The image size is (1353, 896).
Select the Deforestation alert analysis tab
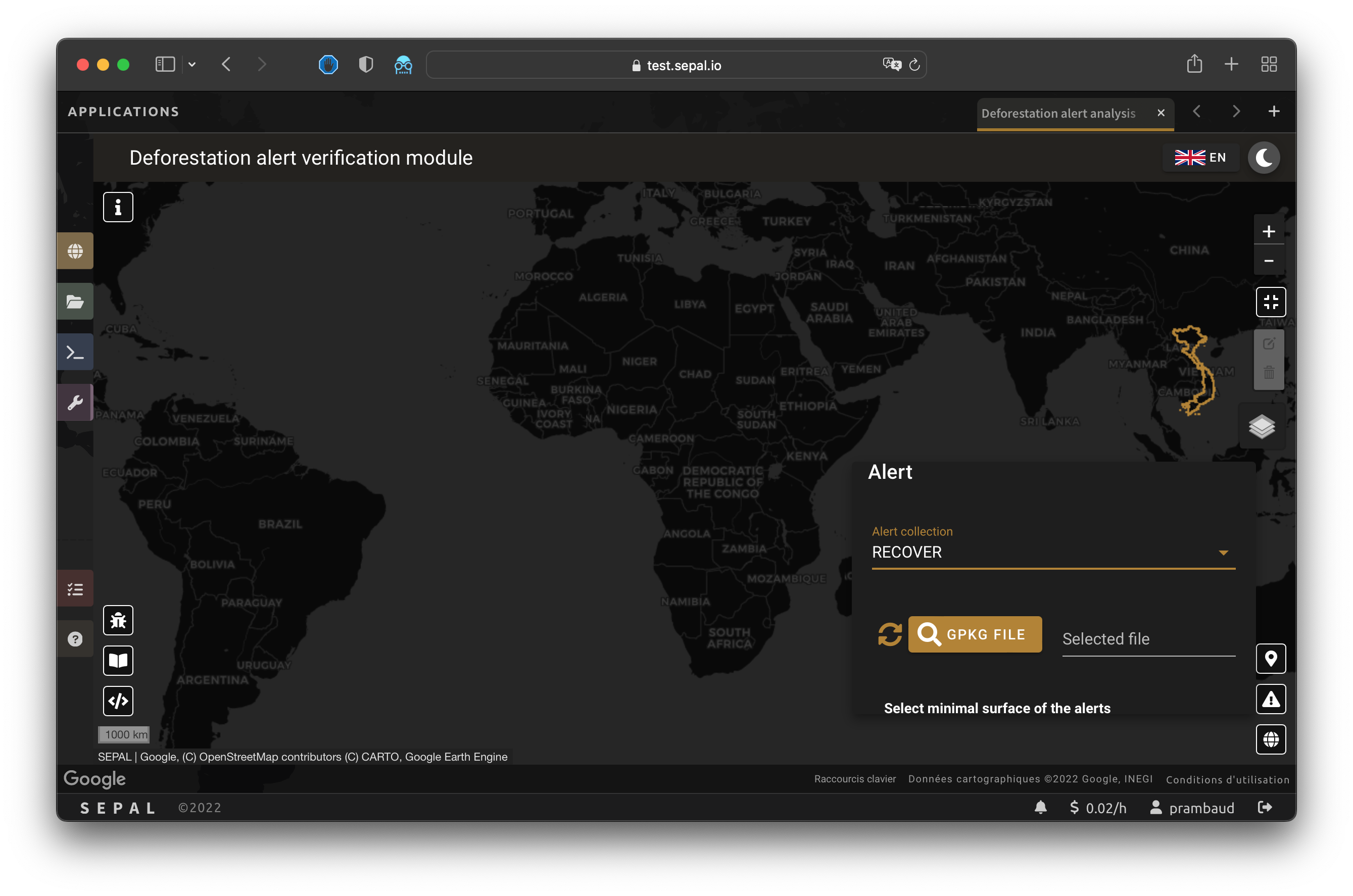coord(1058,113)
